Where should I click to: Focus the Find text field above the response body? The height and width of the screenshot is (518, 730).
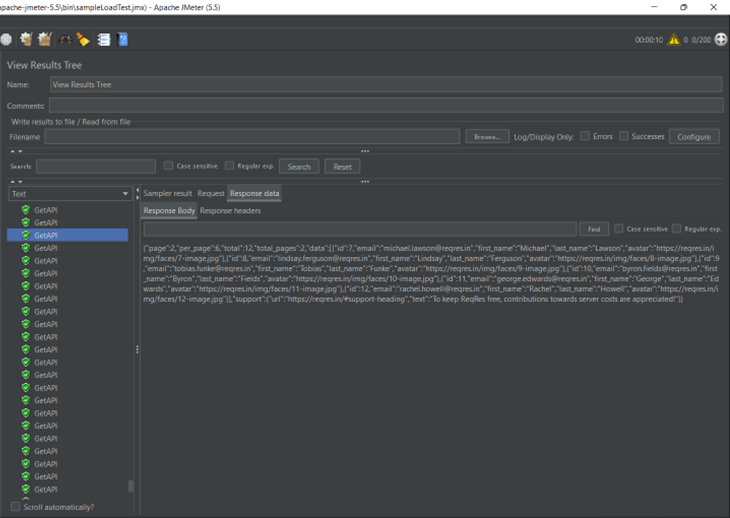[360, 229]
